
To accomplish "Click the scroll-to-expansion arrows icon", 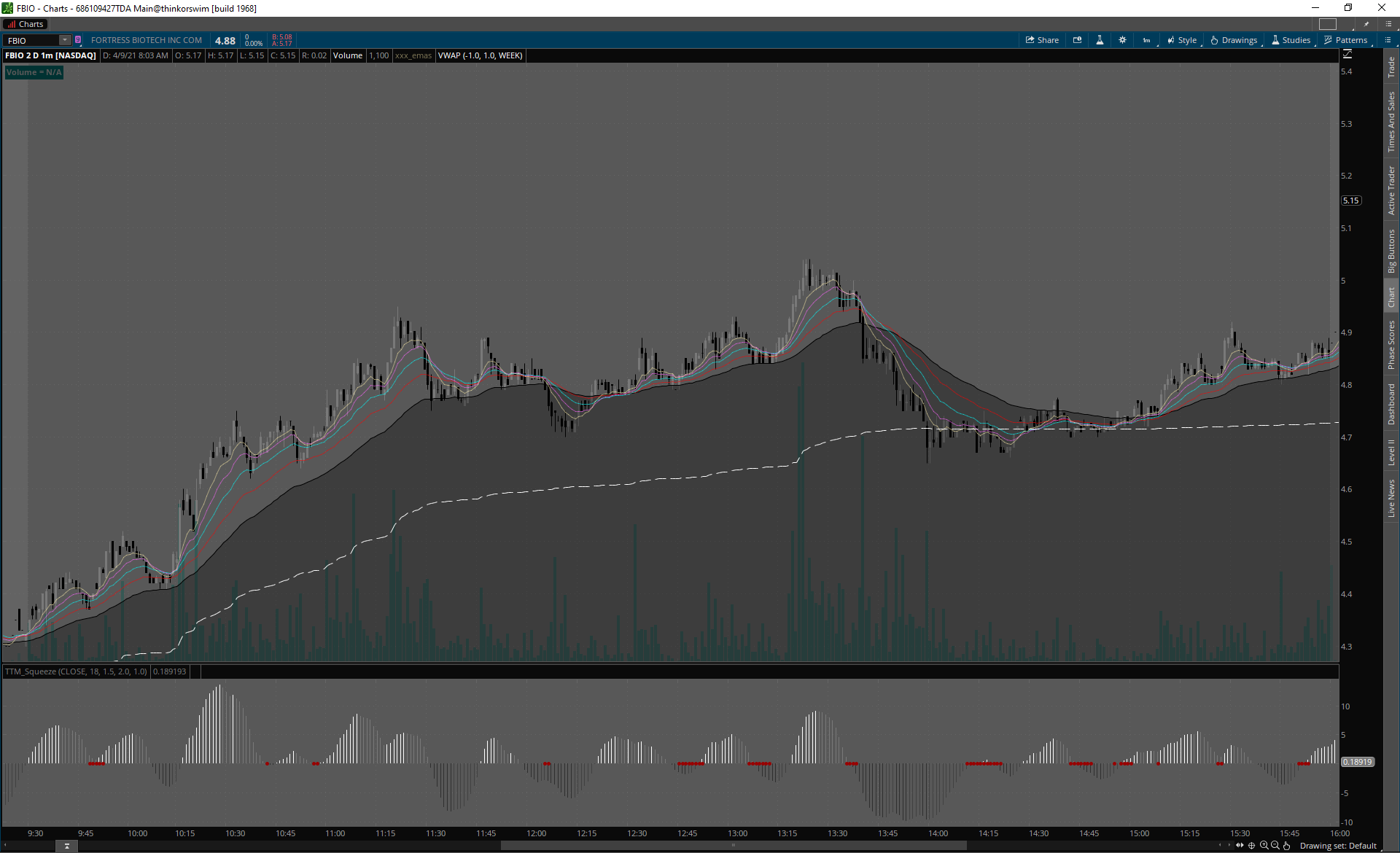I will (1240, 846).
